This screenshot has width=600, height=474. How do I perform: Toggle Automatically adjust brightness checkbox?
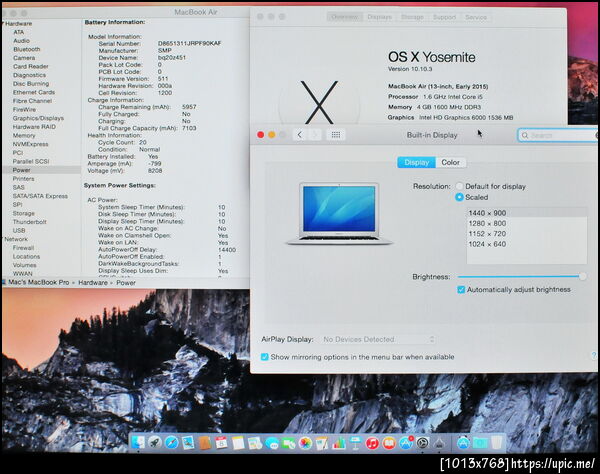pos(461,290)
